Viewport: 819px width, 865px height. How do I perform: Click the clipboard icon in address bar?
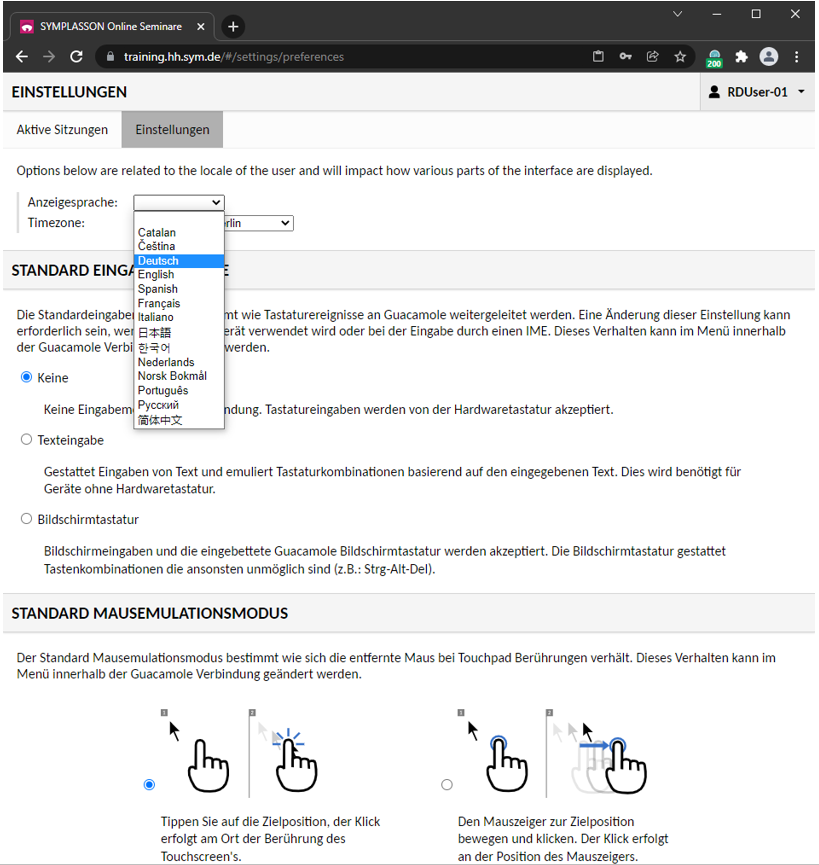tap(598, 56)
